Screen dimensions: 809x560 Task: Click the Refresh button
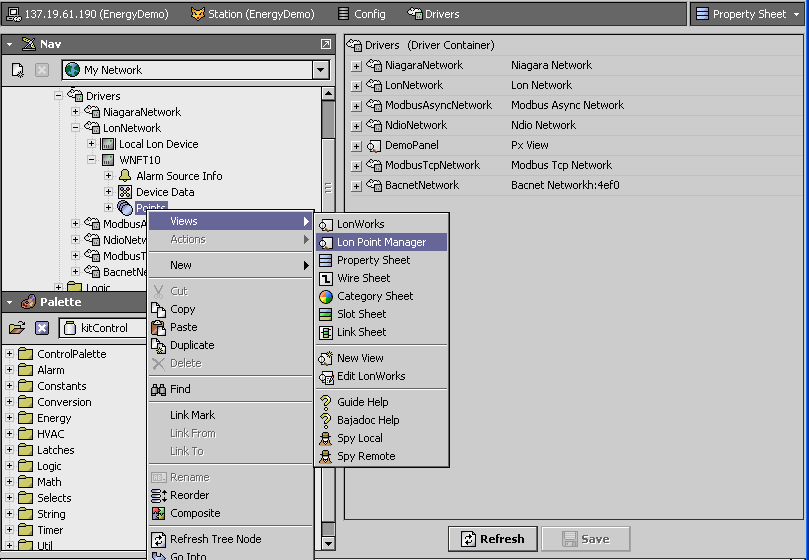(x=492, y=539)
